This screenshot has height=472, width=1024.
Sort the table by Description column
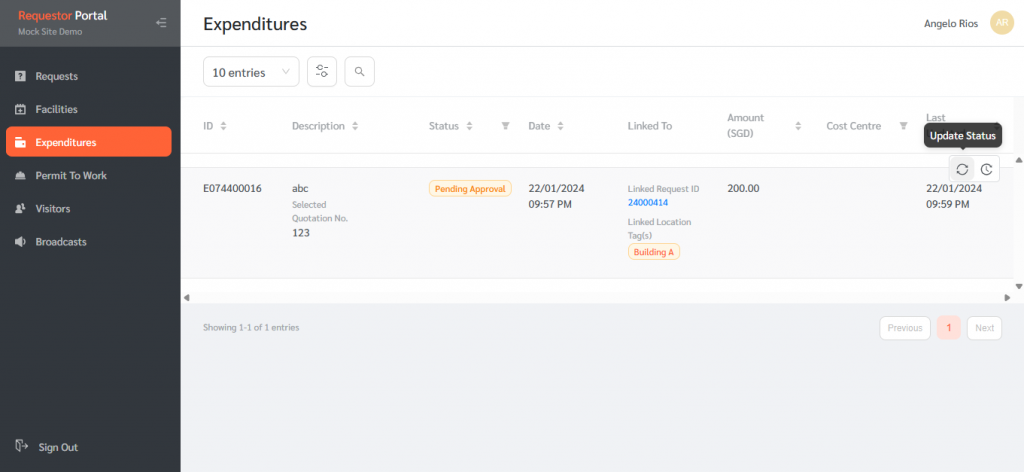355,126
